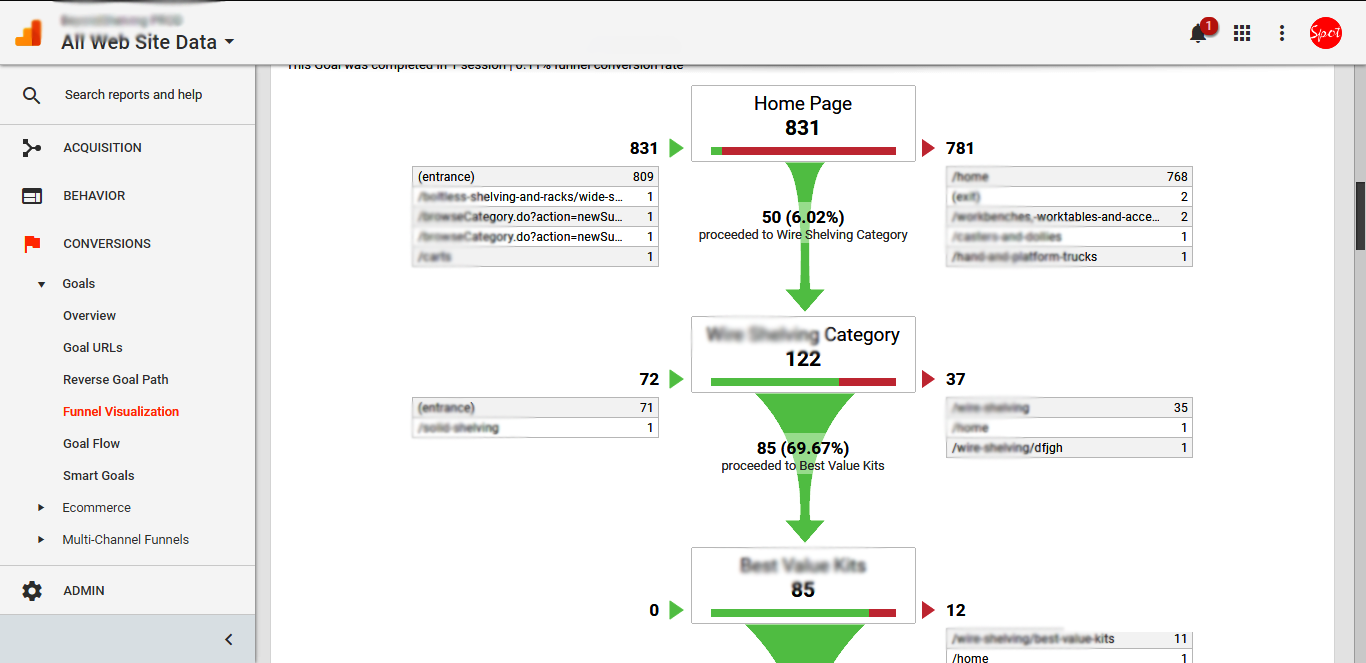Viewport: 1366px width, 663px height.
Task: Open the Smart Goals report
Action: [x=98, y=476]
